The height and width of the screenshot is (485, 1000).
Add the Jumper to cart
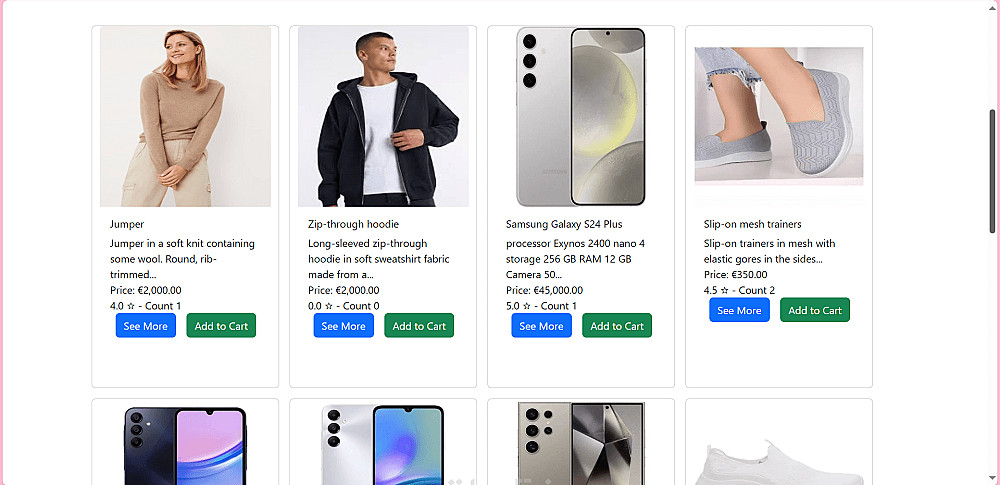pos(221,326)
